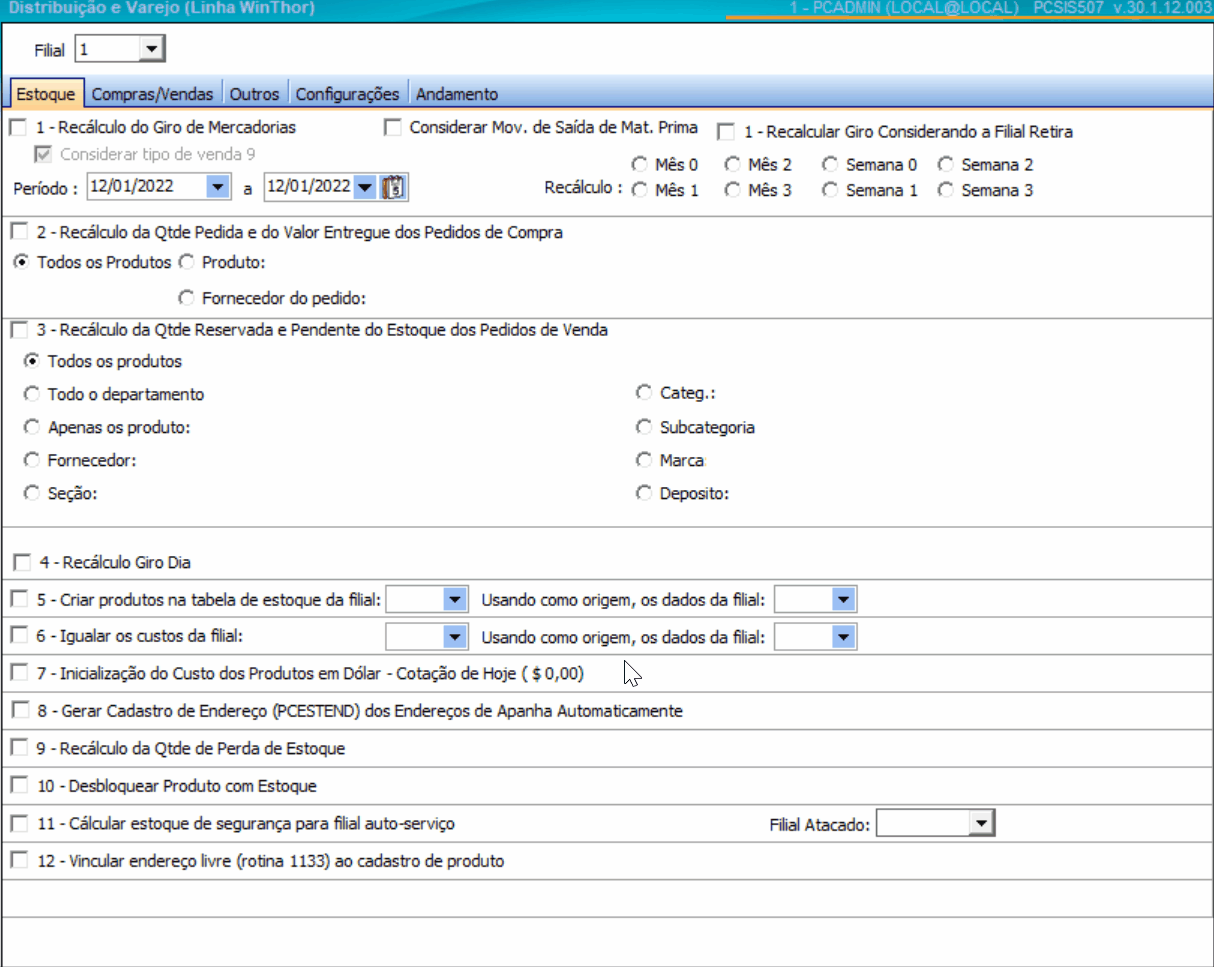This screenshot has height=967, width=1214.
Task: Check Recalcular Giro Considerando a Filial Retira
Action: [x=726, y=132]
